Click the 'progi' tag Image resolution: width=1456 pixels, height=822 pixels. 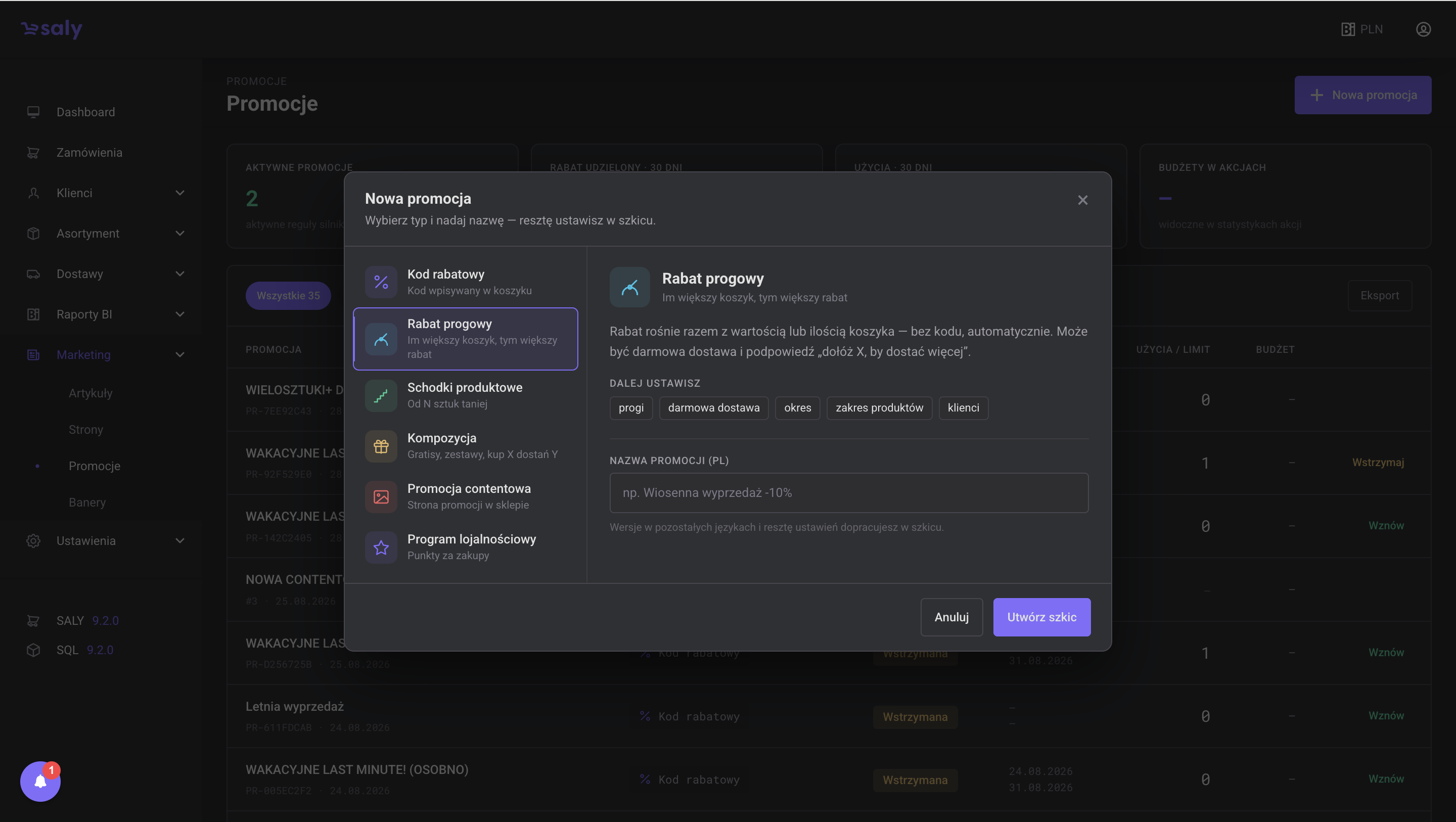coord(631,407)
